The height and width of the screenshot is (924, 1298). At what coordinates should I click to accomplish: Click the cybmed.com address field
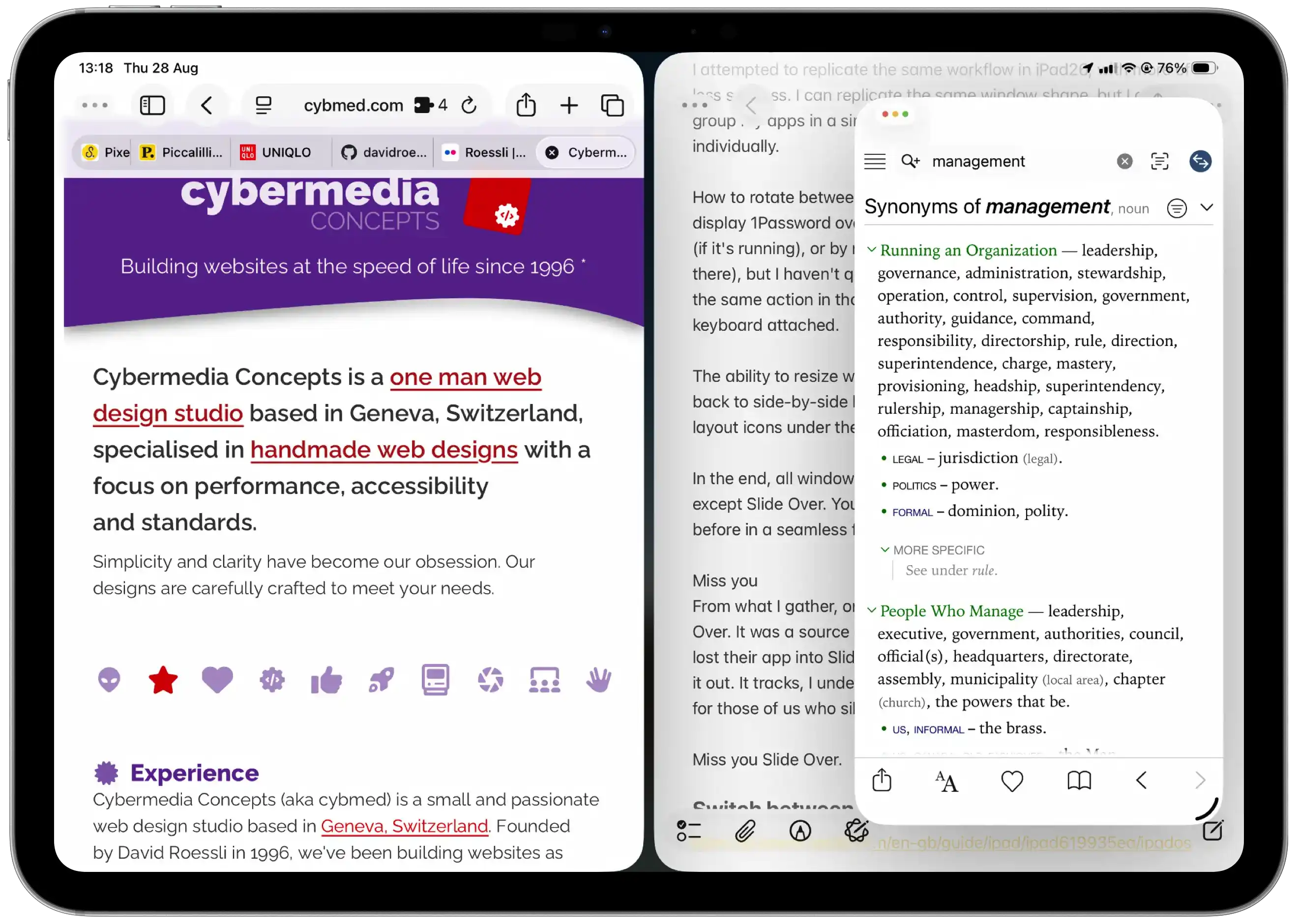click(x=354, y=105)
